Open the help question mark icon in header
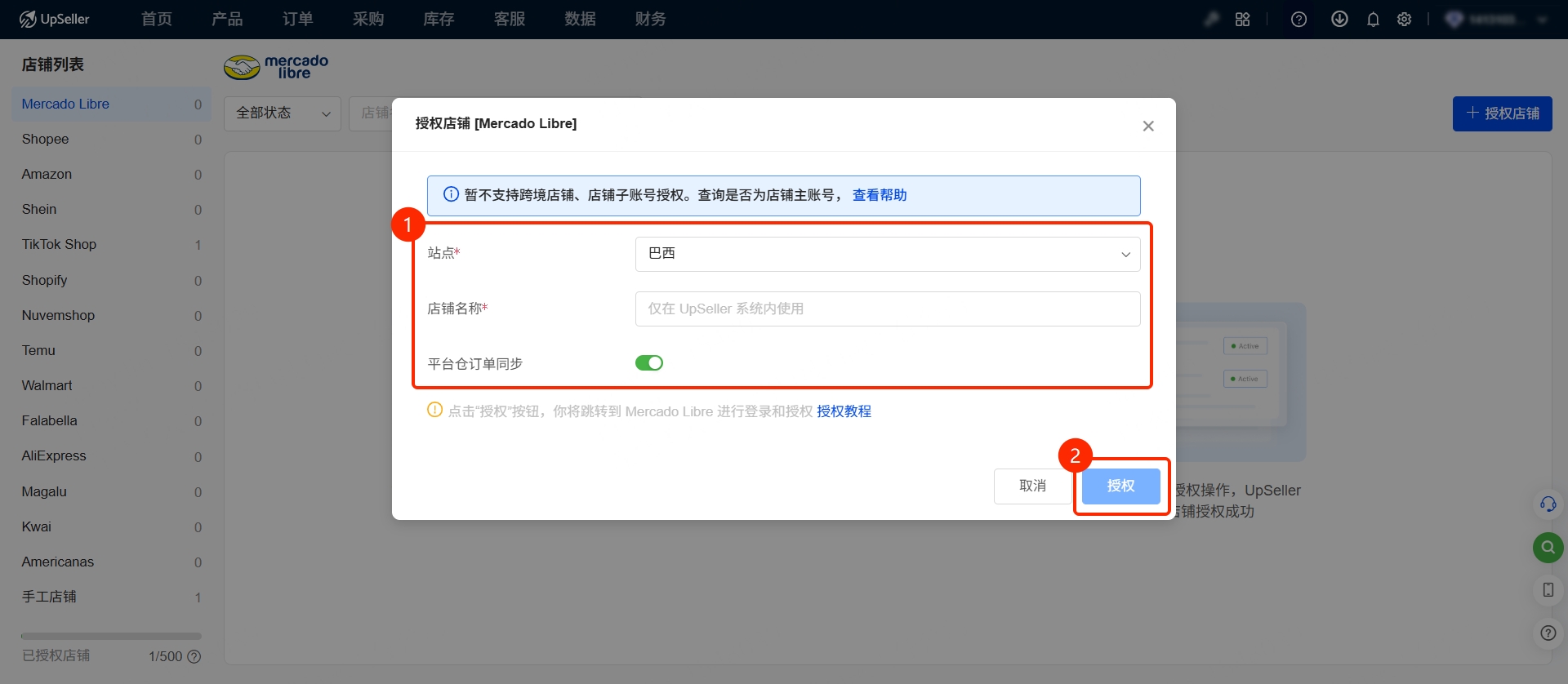The width and height of the screenshot is (1568, 684). coord(1298,19)
